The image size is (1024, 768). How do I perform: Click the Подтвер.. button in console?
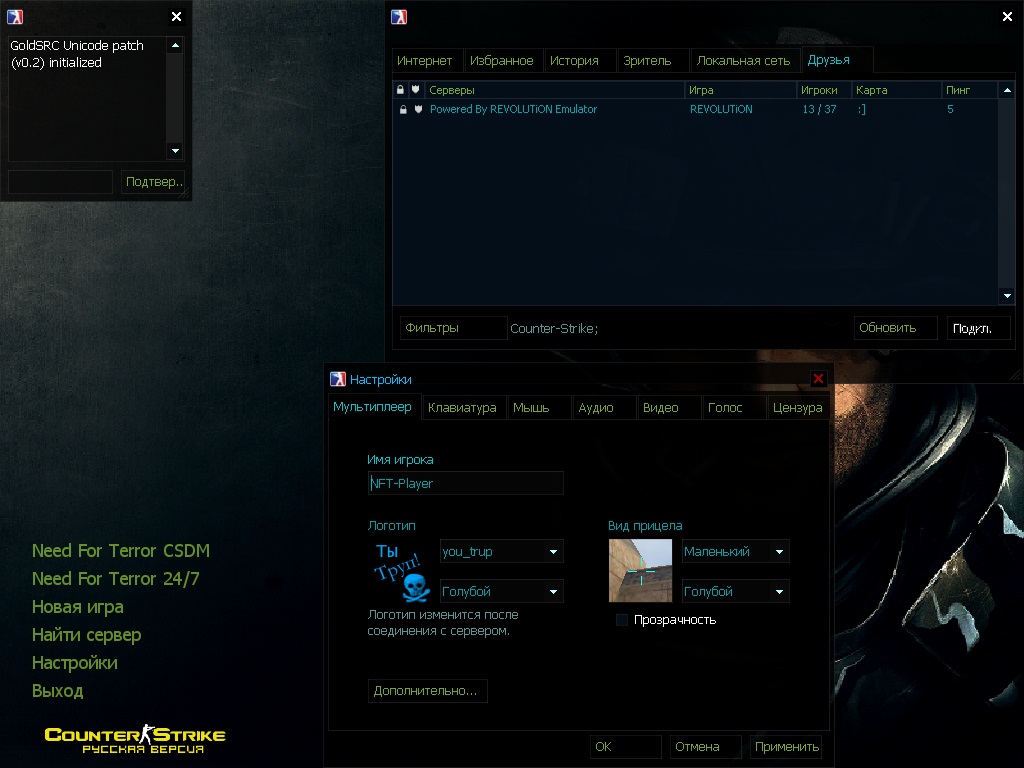point(153,182)
